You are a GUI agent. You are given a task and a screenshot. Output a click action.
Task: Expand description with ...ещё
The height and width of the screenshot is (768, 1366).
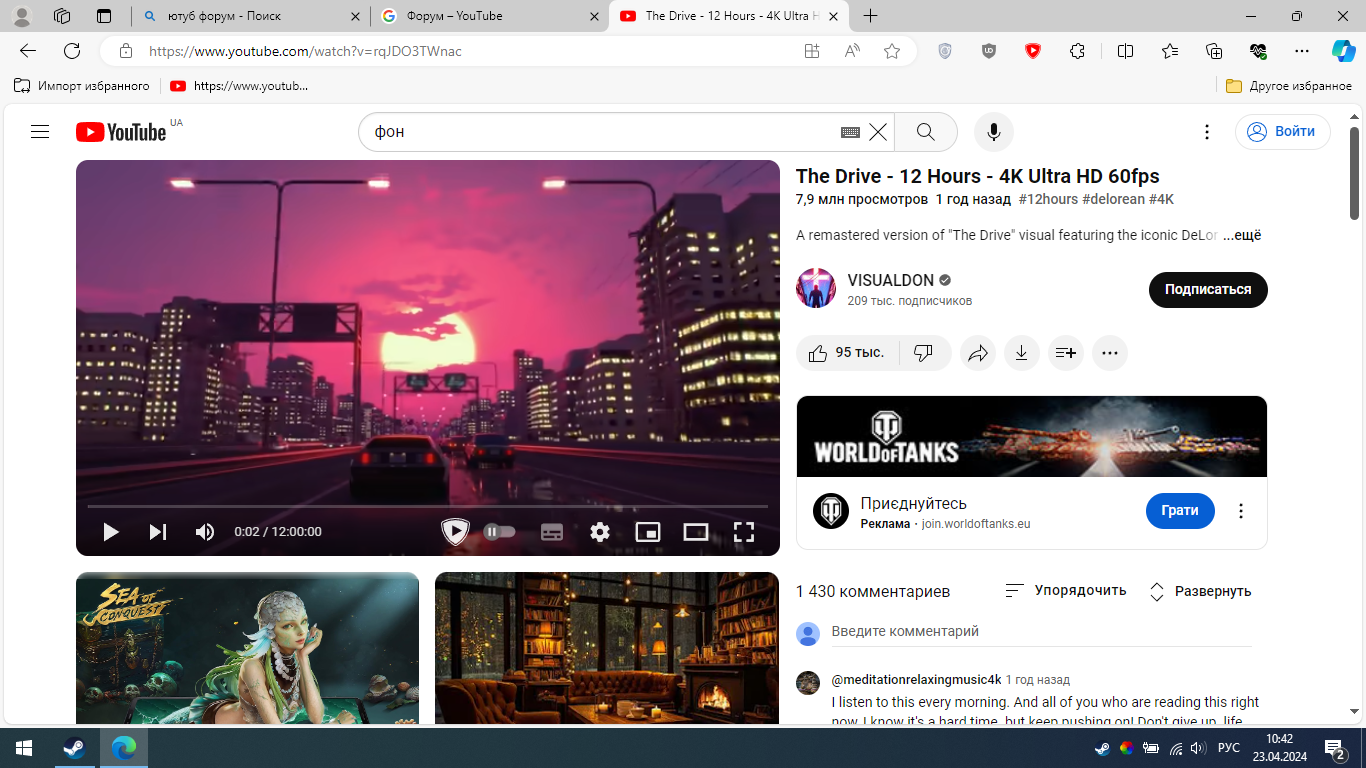point(1242,235)
